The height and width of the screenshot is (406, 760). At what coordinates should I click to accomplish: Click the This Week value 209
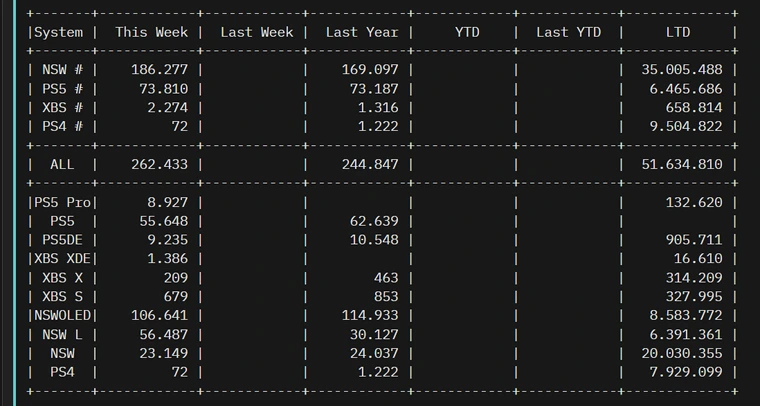(176, 278)
